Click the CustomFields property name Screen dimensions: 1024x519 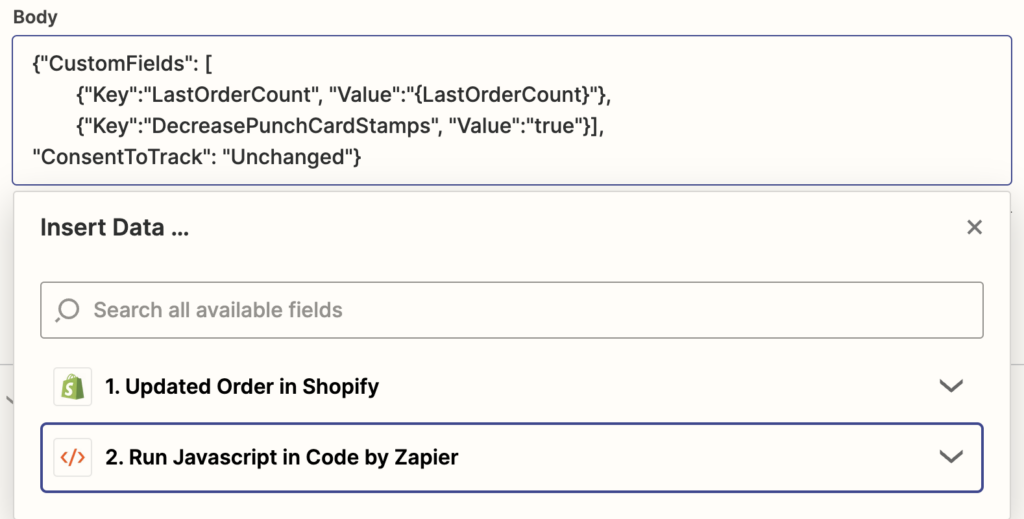118,65
